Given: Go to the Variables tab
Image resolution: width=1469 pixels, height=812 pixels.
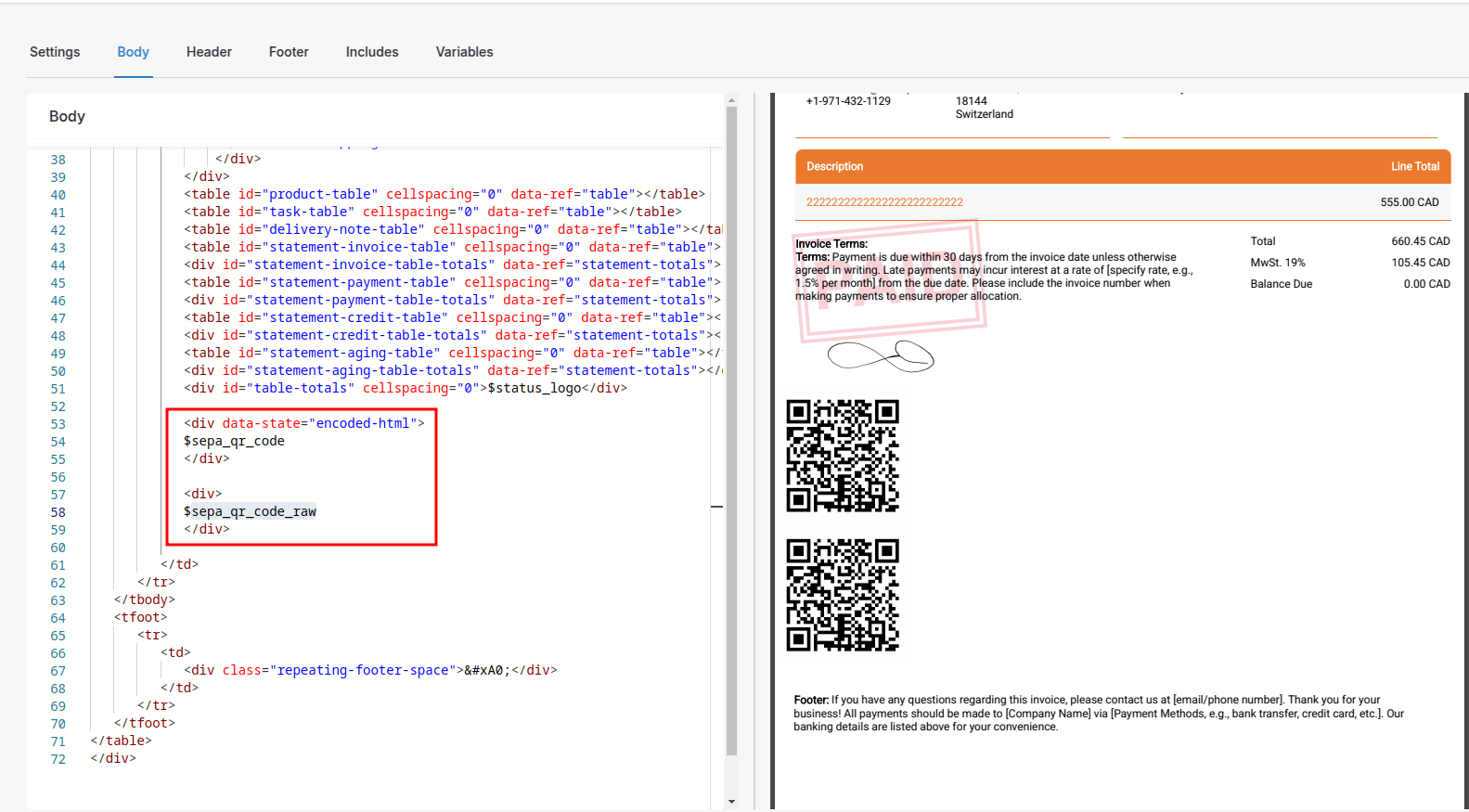Looking at the screenshot, I should 464,52.
